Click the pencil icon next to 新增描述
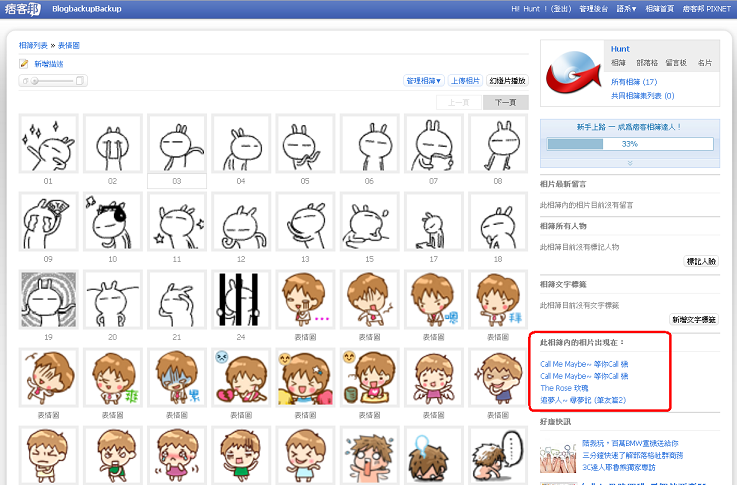 [24, 64]
